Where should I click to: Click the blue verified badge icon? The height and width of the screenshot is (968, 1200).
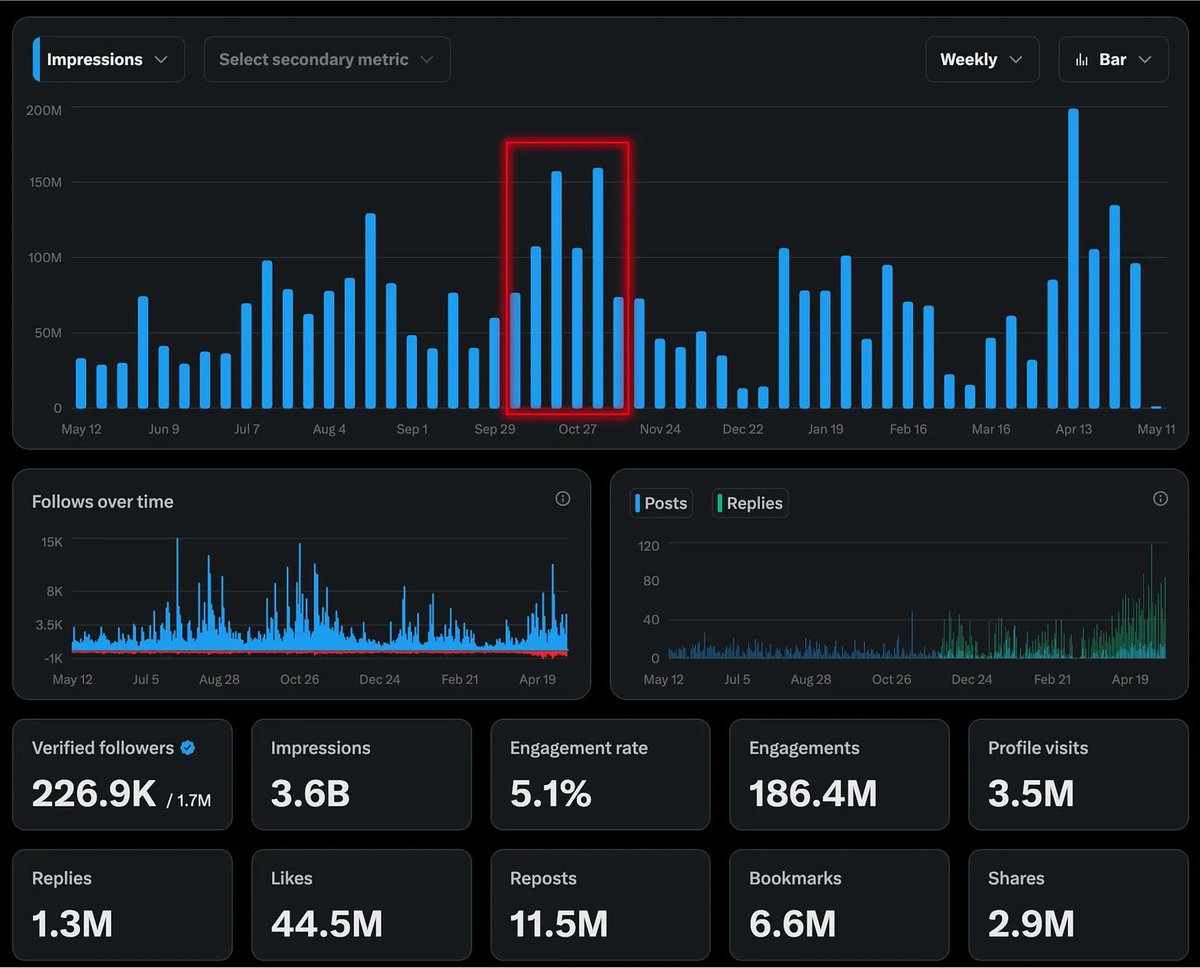(188, 748)
